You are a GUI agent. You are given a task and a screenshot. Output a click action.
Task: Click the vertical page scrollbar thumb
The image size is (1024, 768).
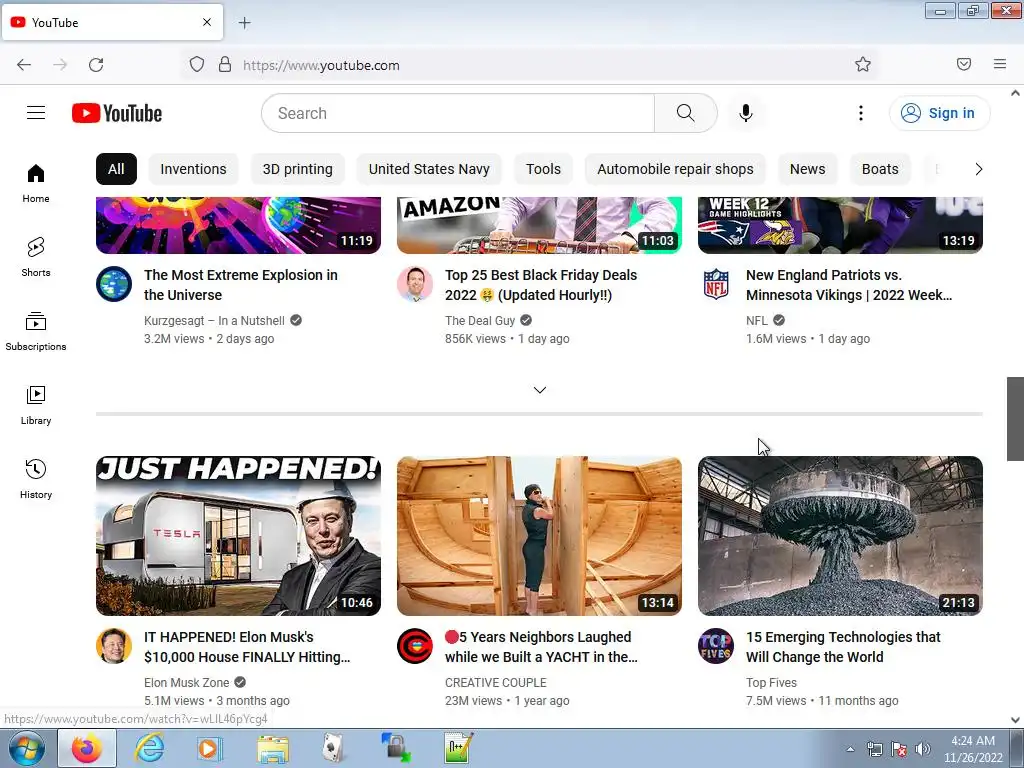tap(1015, 419)
